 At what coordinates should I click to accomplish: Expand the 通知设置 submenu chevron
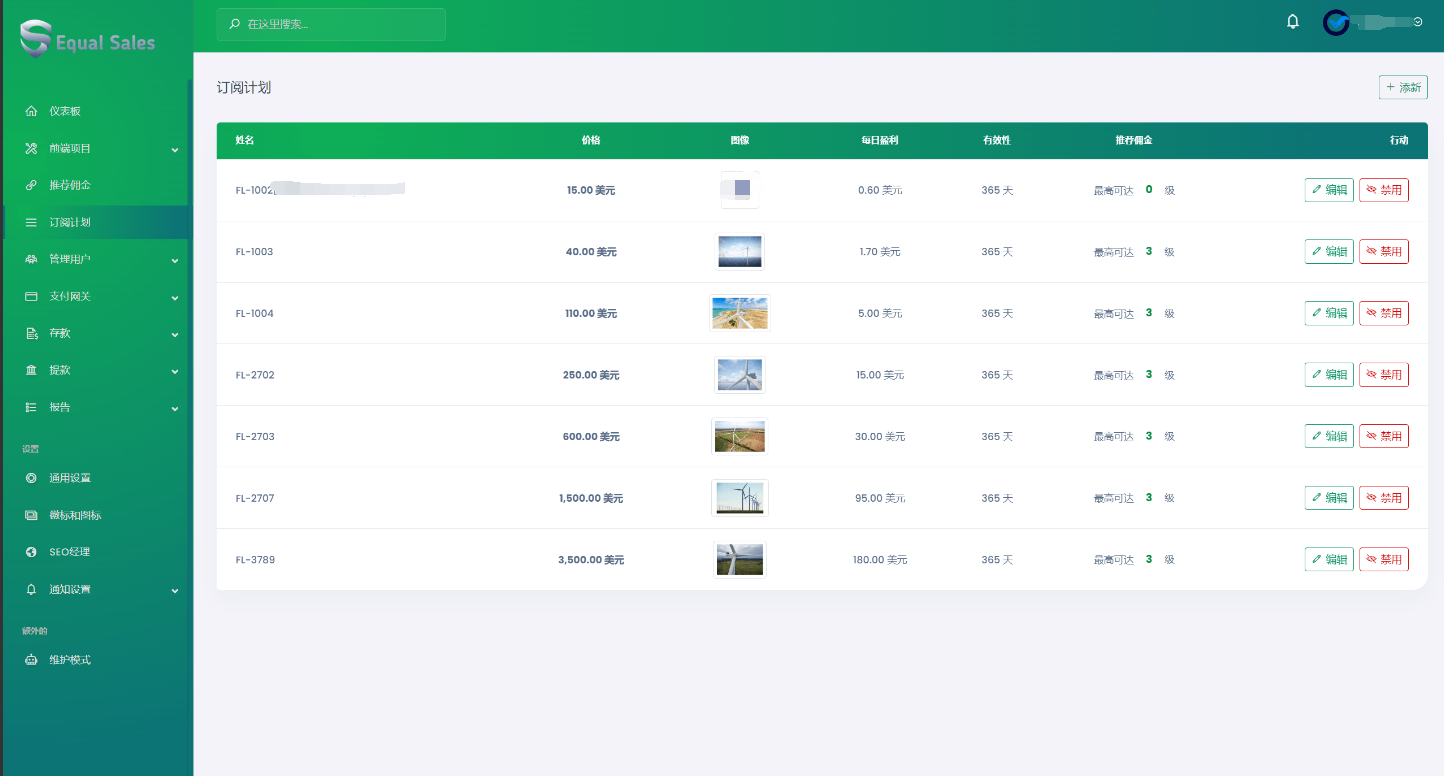(x=175, y=590)
